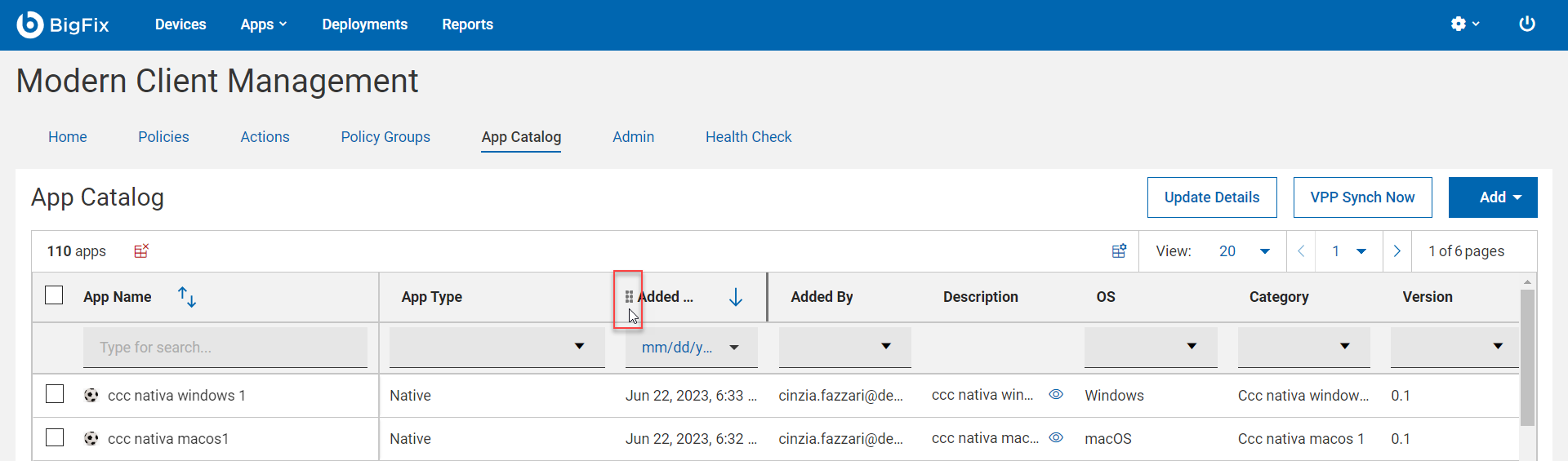Click the Jun 22, 2023, 6:32 date cell

691,438
